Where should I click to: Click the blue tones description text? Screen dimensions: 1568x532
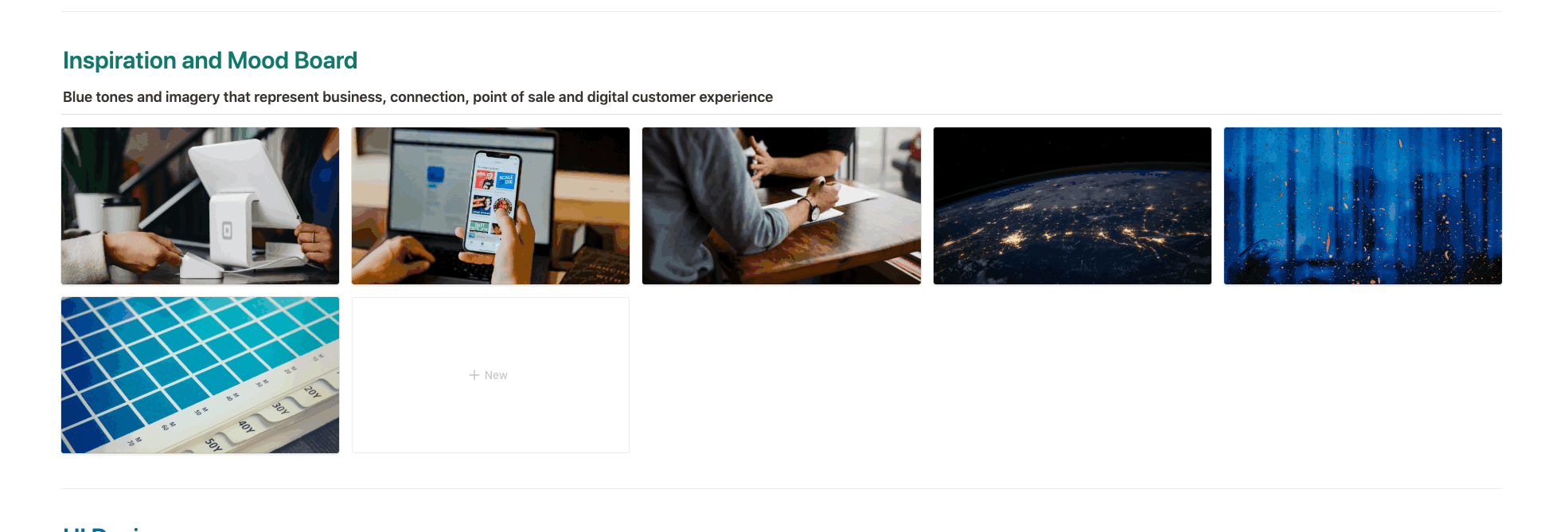[418, 97]
